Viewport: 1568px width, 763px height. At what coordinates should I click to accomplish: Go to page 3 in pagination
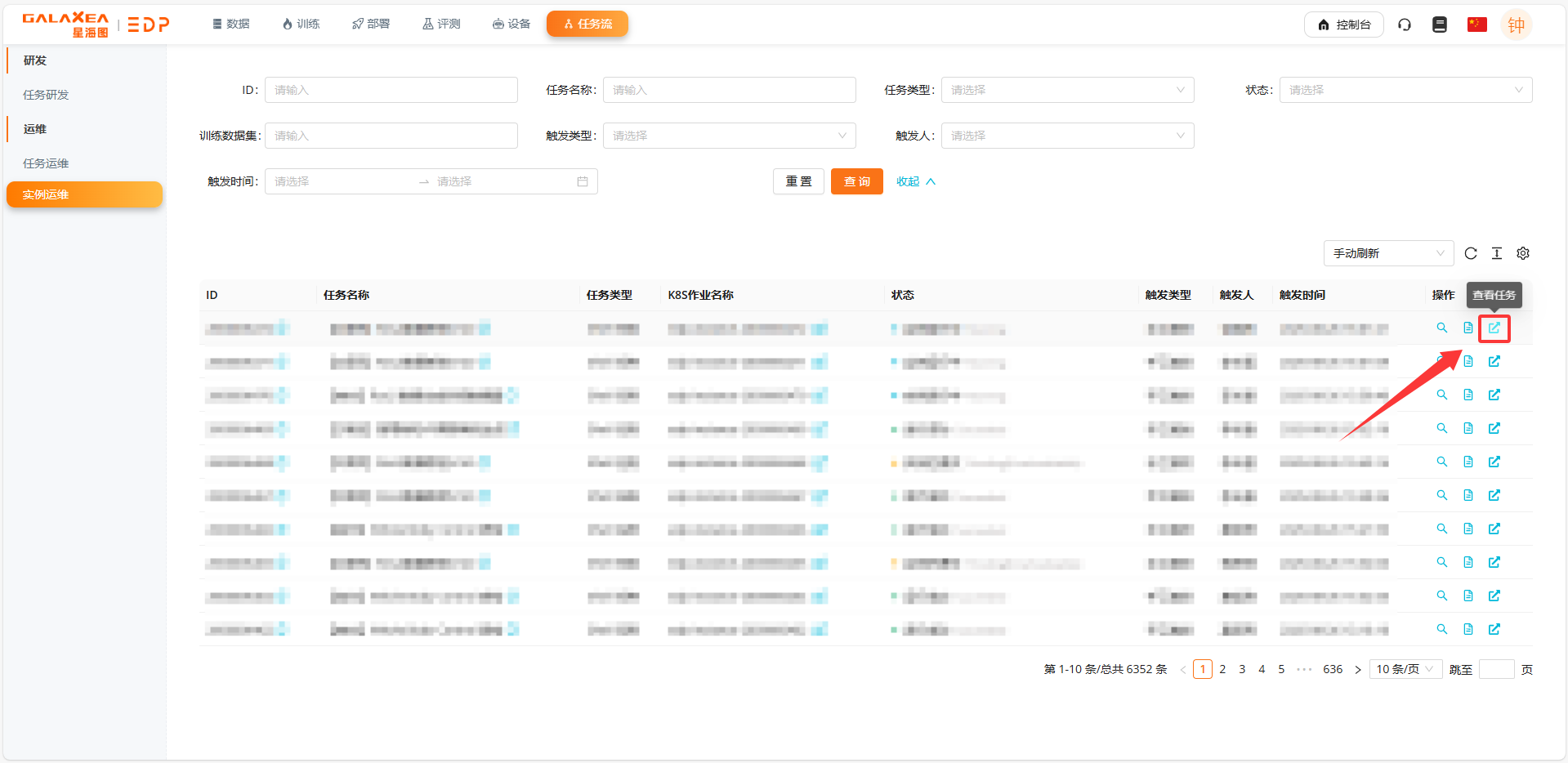click(1242, 670)
